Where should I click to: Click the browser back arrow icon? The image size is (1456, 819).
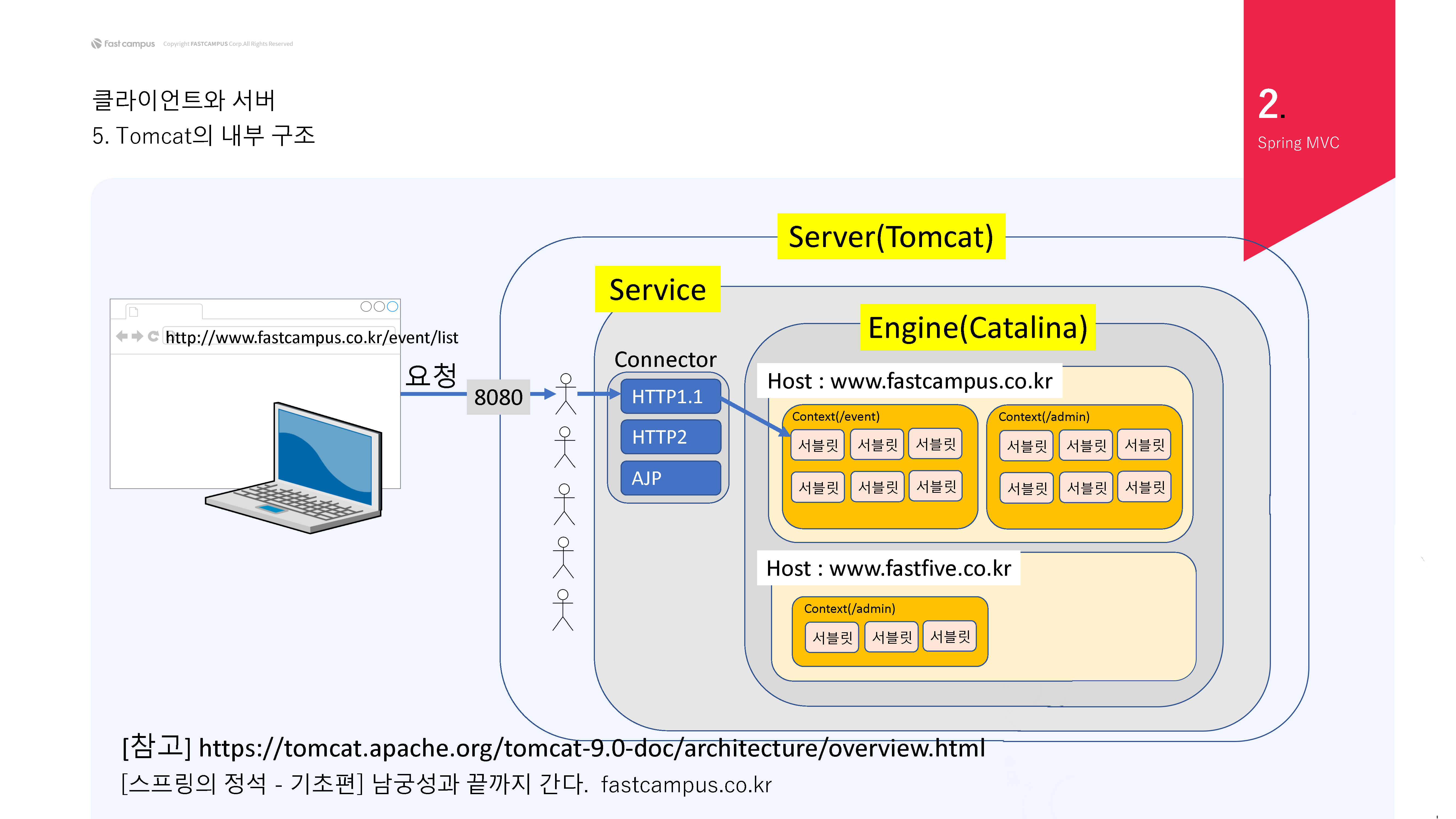(121, 336)
